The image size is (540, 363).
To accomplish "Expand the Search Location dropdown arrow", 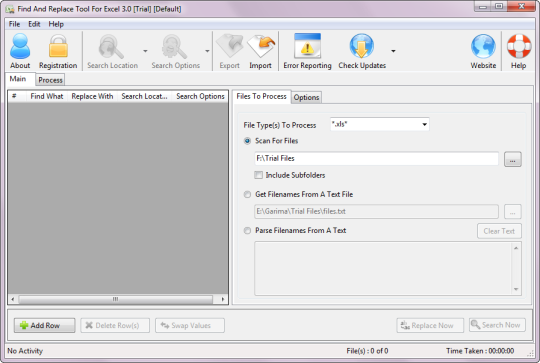I will (145, 51).
